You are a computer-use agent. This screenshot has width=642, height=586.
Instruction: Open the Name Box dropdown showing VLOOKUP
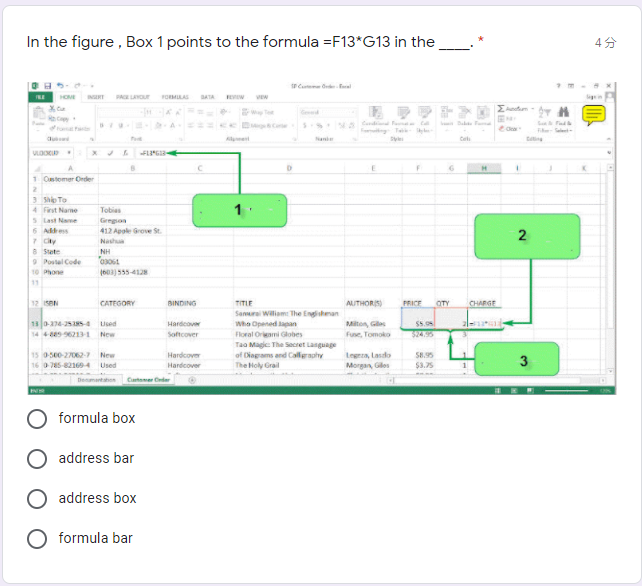point(69,153)
